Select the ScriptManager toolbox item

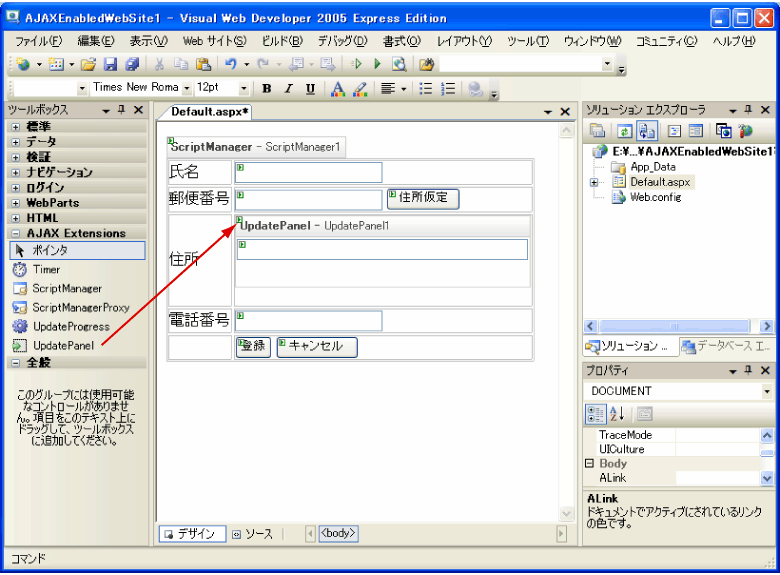coord(67,288)
